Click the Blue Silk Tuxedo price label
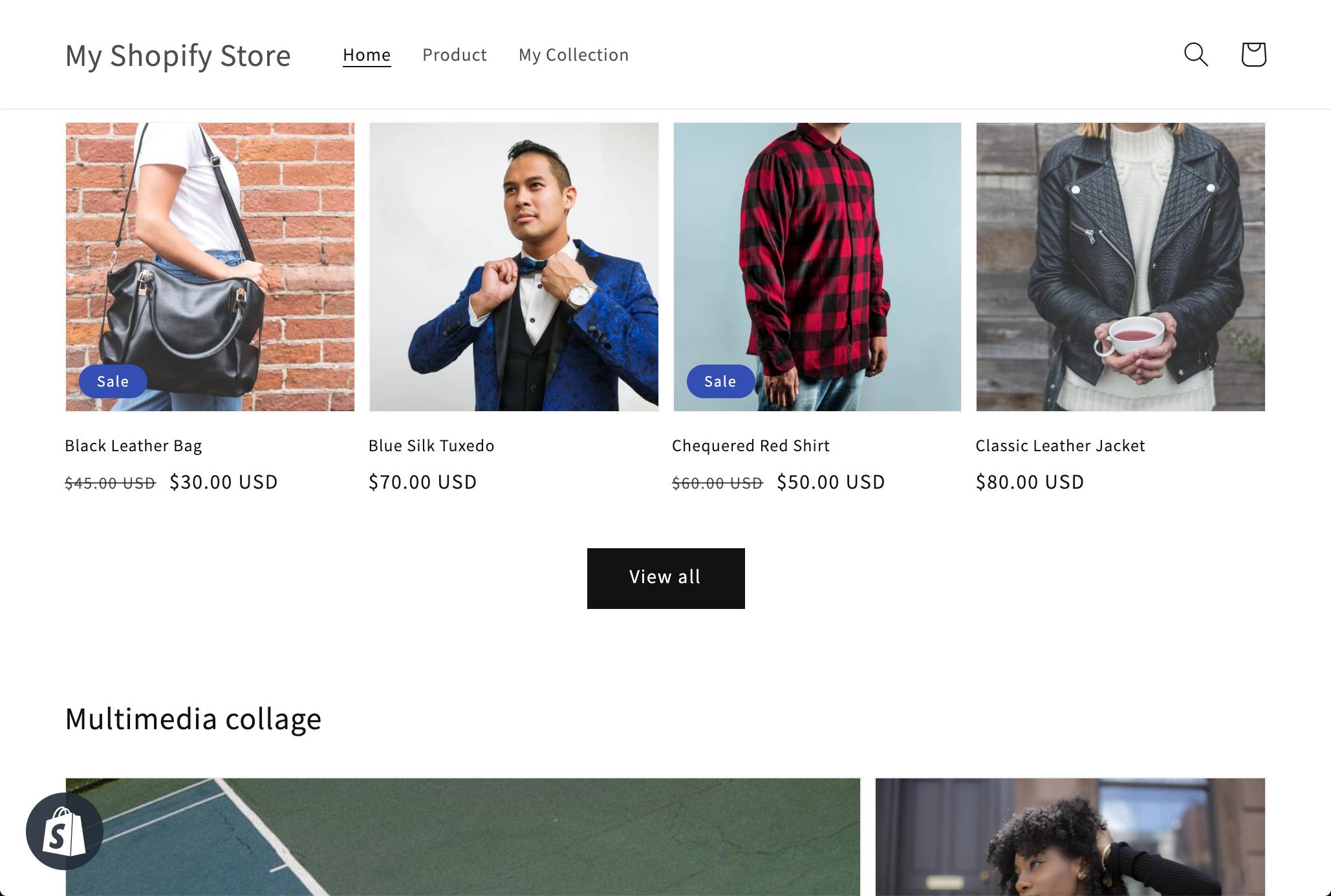Viewport: 1331px width, 896px height. 423,481
